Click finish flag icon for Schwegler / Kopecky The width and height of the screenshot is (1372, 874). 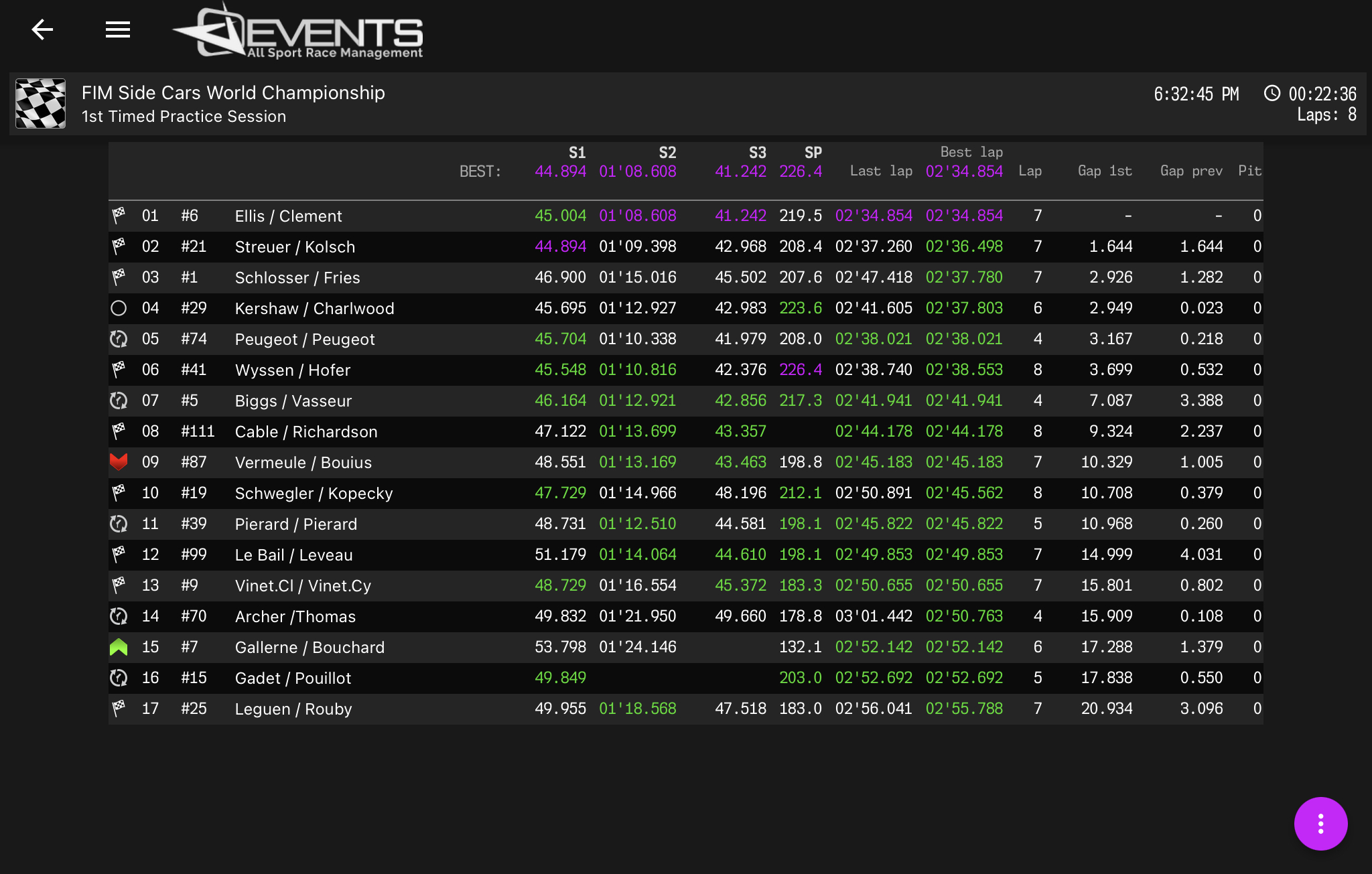[119, 493]
